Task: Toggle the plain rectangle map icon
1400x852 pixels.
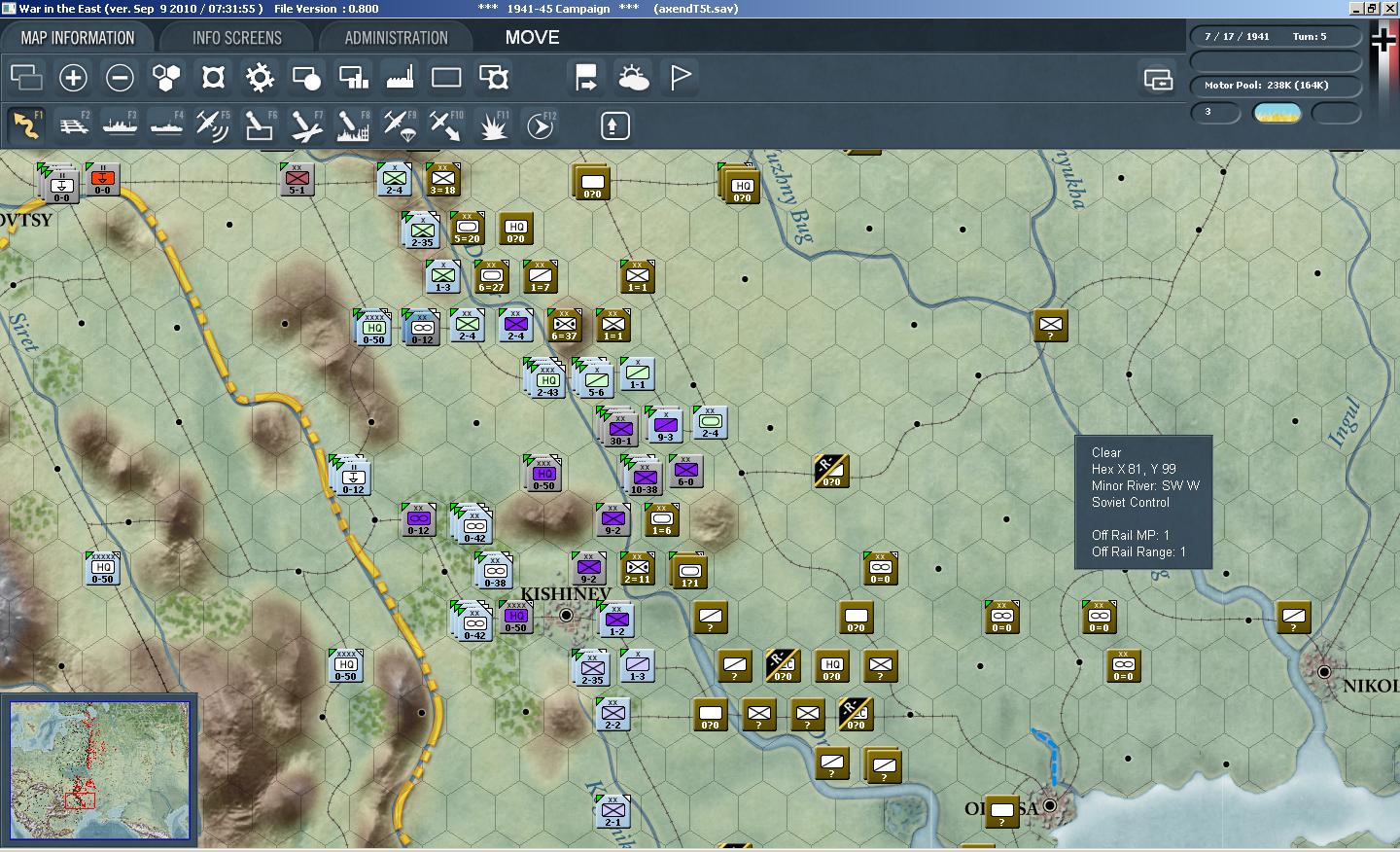Action: (x=446, y=78)
